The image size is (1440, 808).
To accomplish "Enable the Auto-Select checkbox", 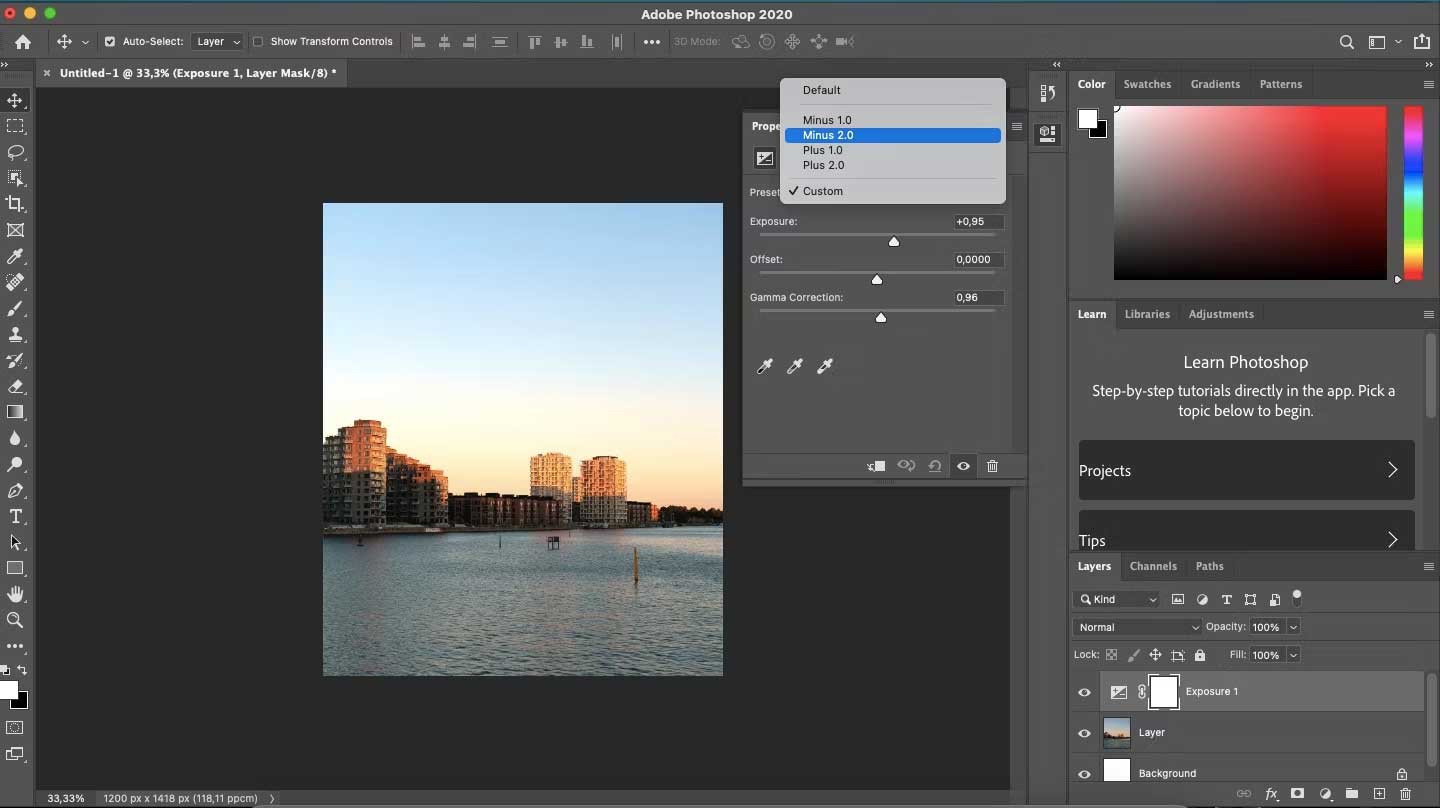I will (x=110, y=42).
